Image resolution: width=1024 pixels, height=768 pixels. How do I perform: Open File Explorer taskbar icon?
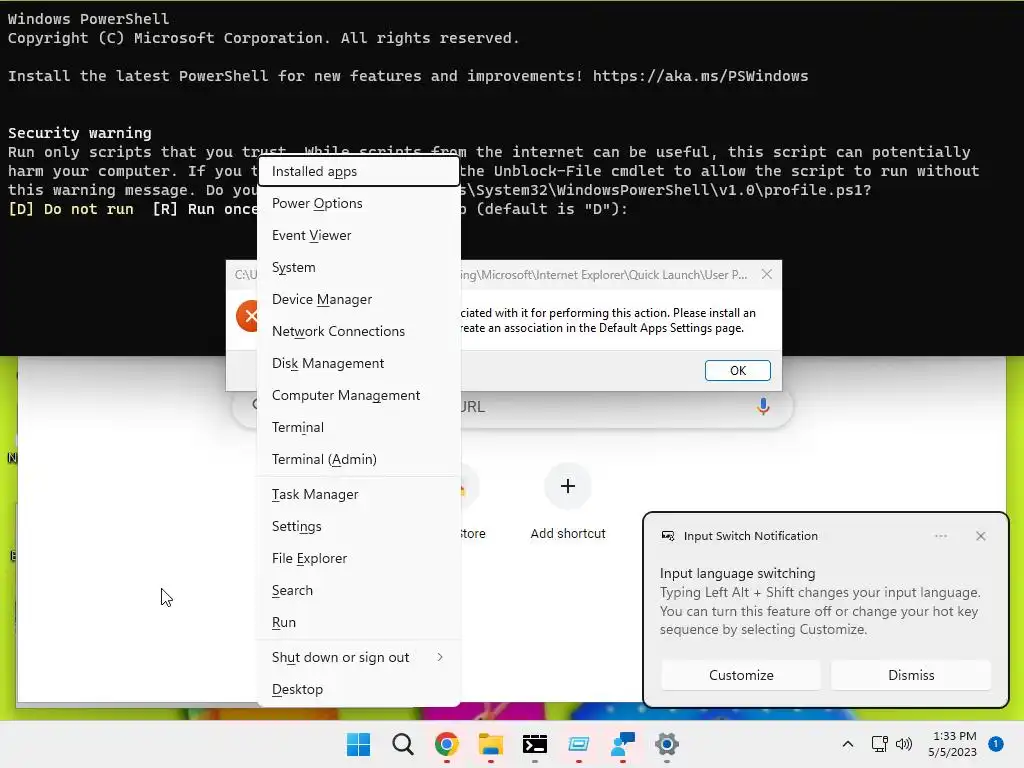click(x=490, y=744)
